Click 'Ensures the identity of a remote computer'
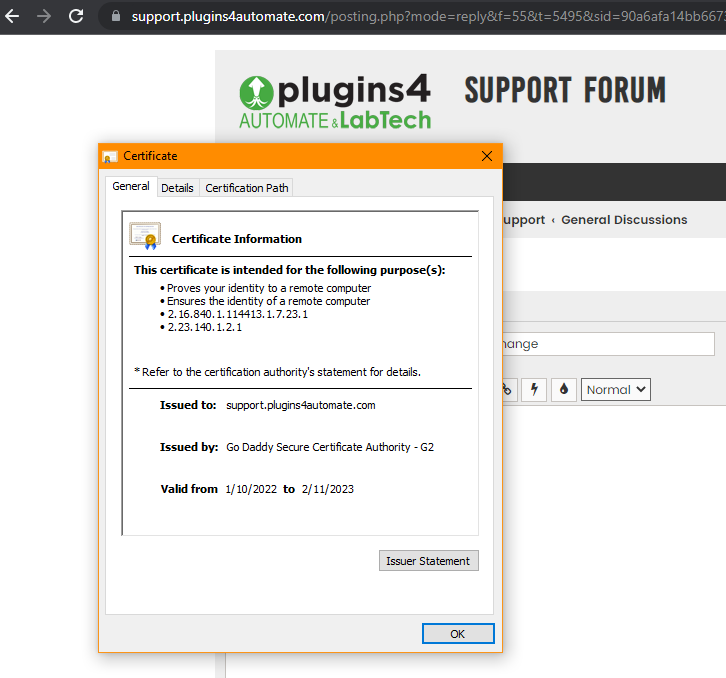726x678 pixels. point(269,301)
